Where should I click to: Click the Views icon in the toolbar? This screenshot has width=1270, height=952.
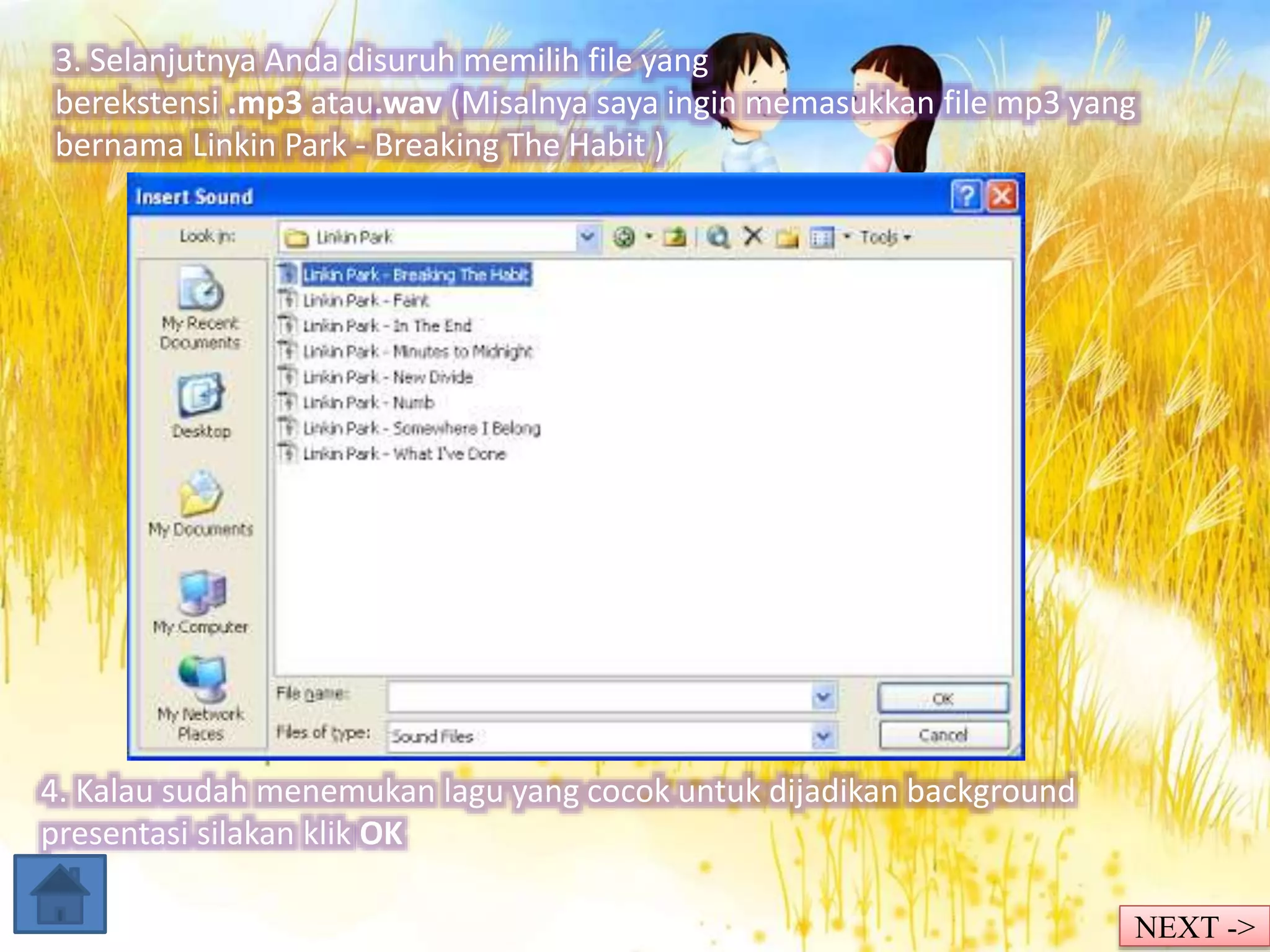point(822,237)
